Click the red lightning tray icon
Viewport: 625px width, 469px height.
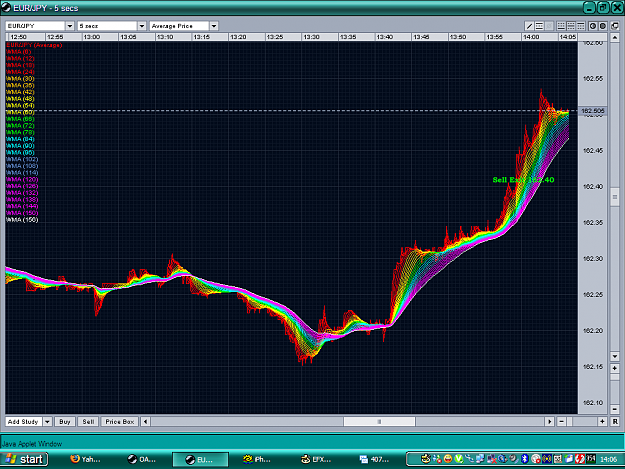pyautogui.click(x=580, y=459)
